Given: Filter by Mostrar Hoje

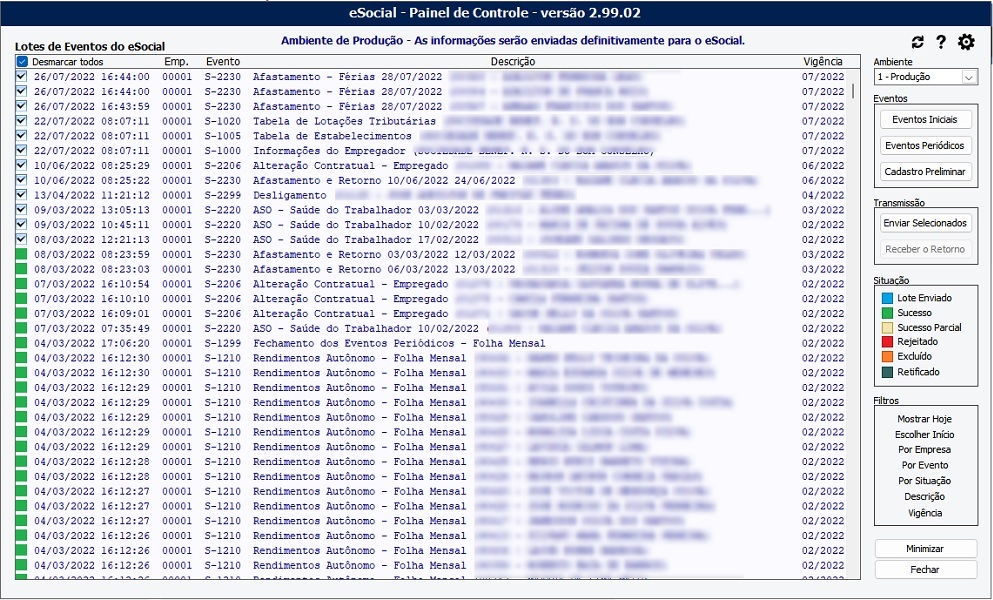Looking at the screenshot, I should (x=924, y=419).
